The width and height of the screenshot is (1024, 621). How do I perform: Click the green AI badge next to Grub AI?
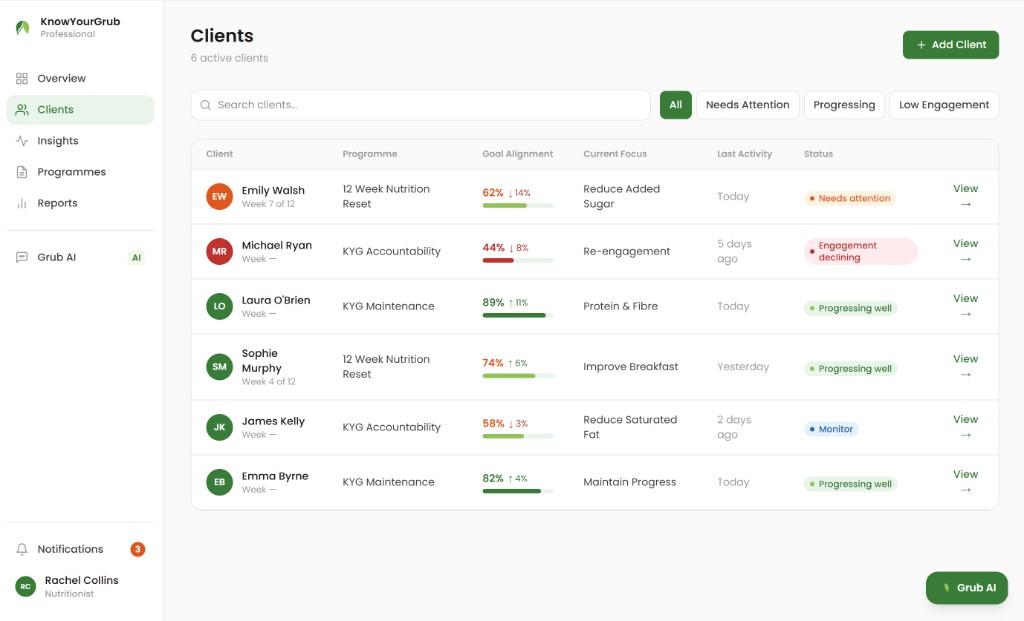click(x=136, y=257)
